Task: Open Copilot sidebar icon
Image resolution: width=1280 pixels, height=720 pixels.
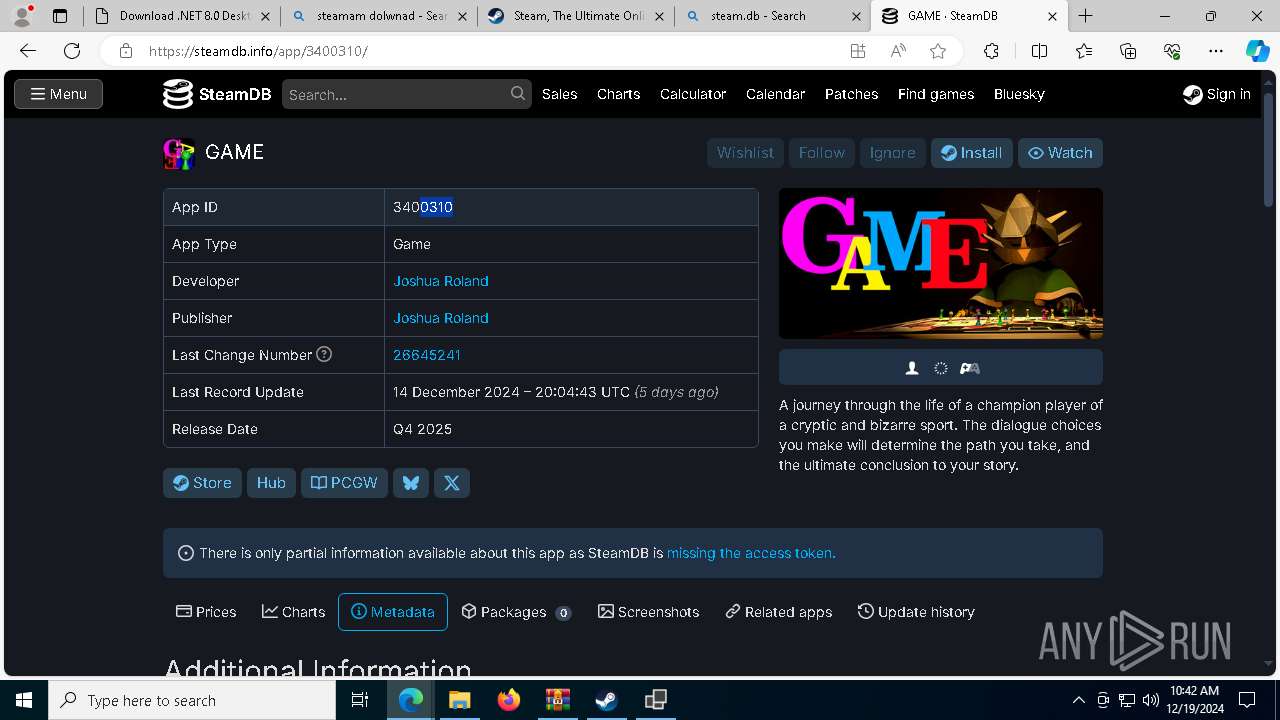Action: click(1257, 51)
